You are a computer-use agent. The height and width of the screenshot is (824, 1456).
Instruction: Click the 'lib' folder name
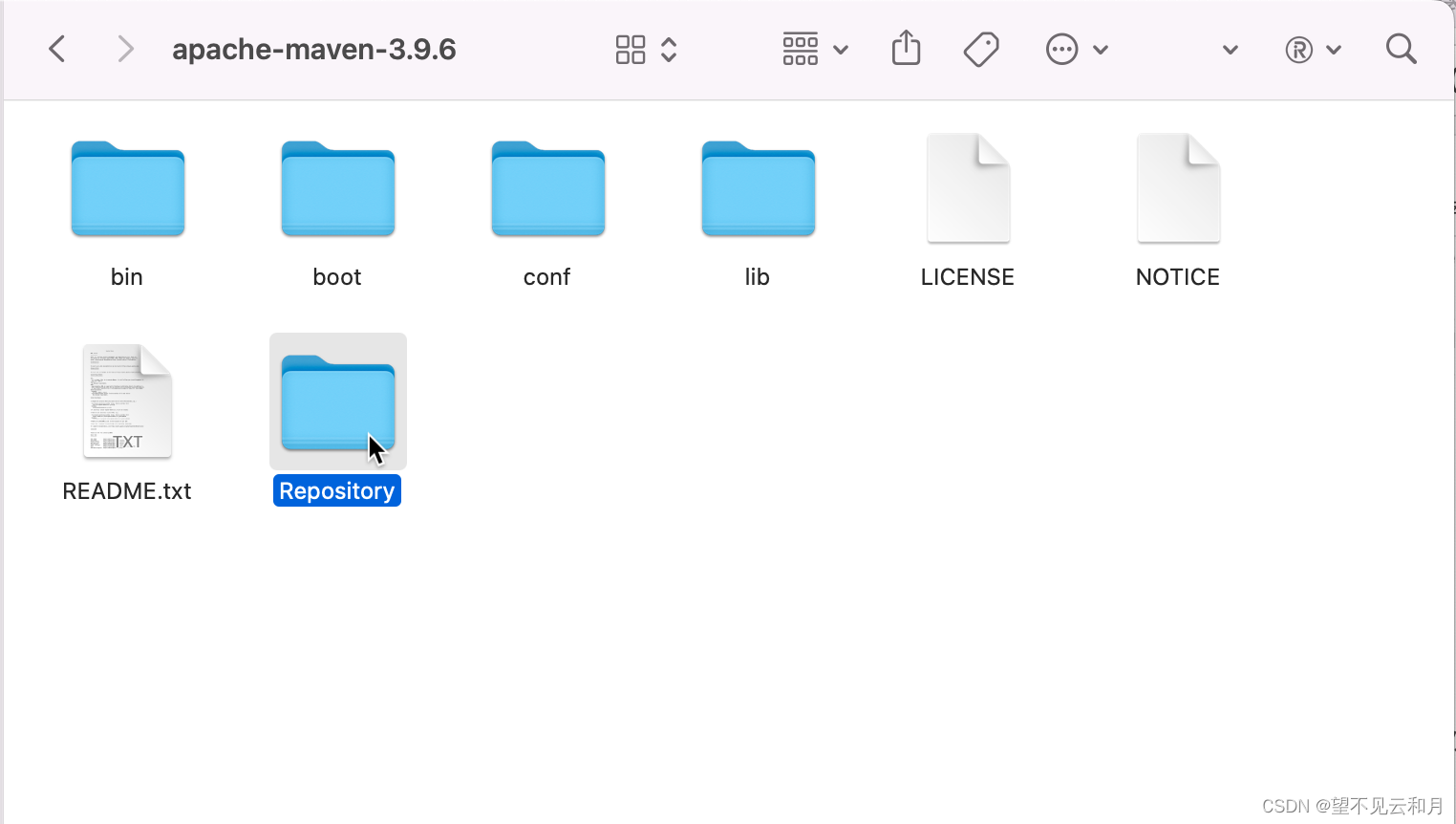point(758,277)
